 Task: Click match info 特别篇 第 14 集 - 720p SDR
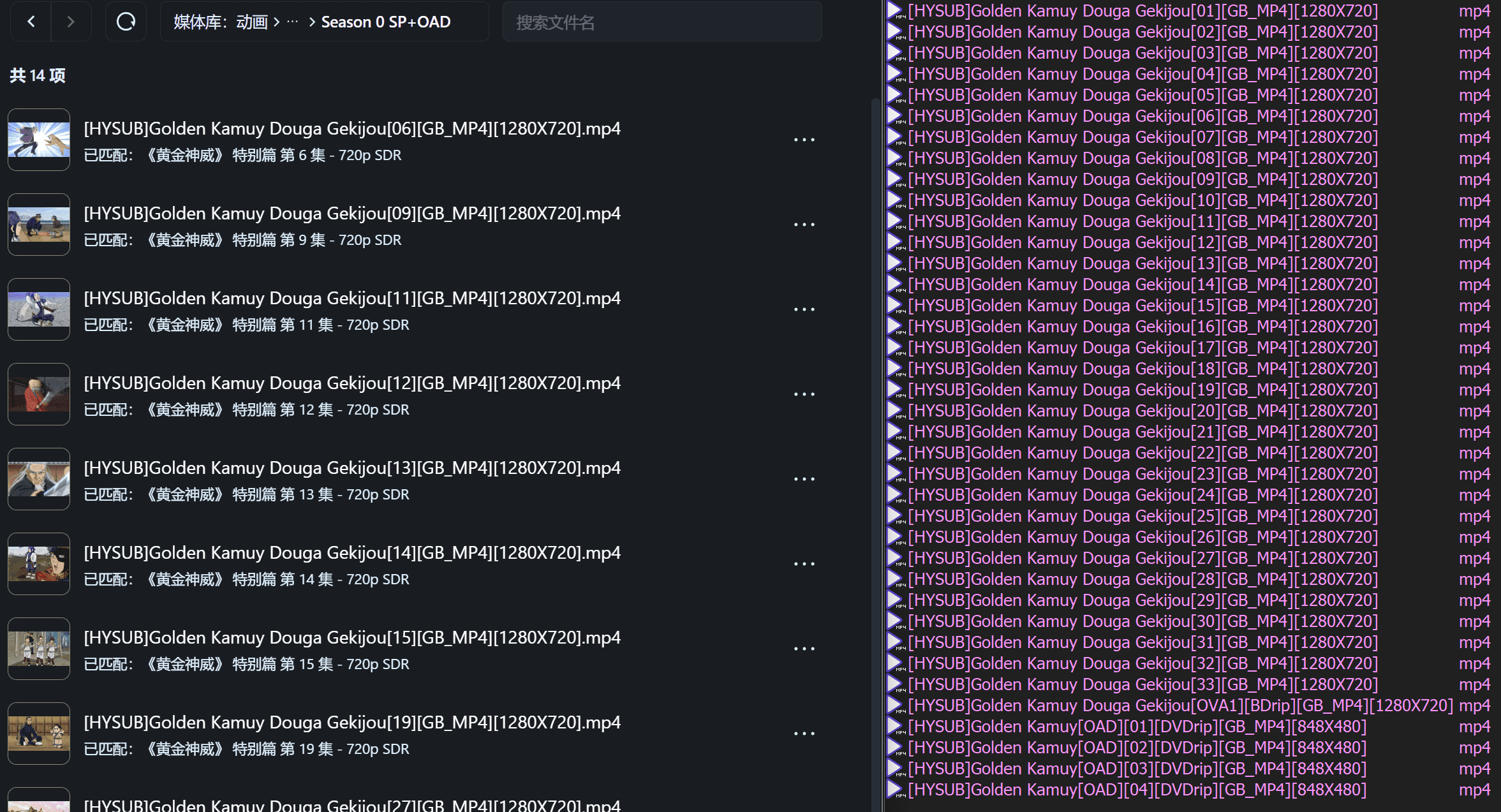pos(321,580)
